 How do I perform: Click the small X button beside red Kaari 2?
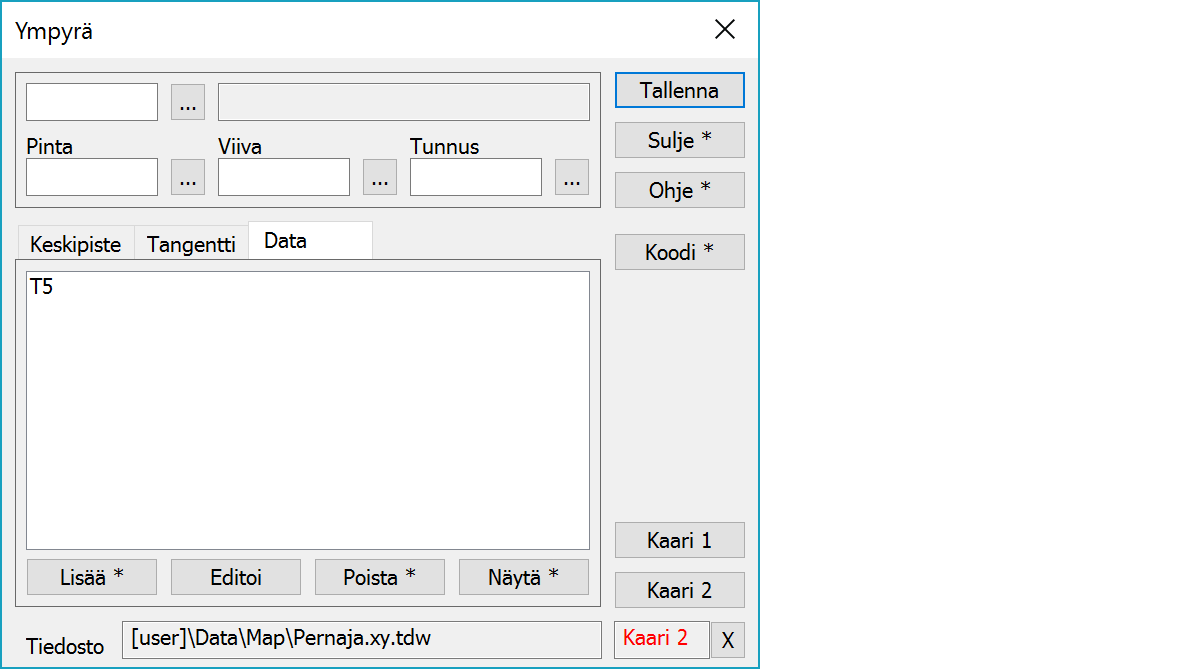pos(727,640)
